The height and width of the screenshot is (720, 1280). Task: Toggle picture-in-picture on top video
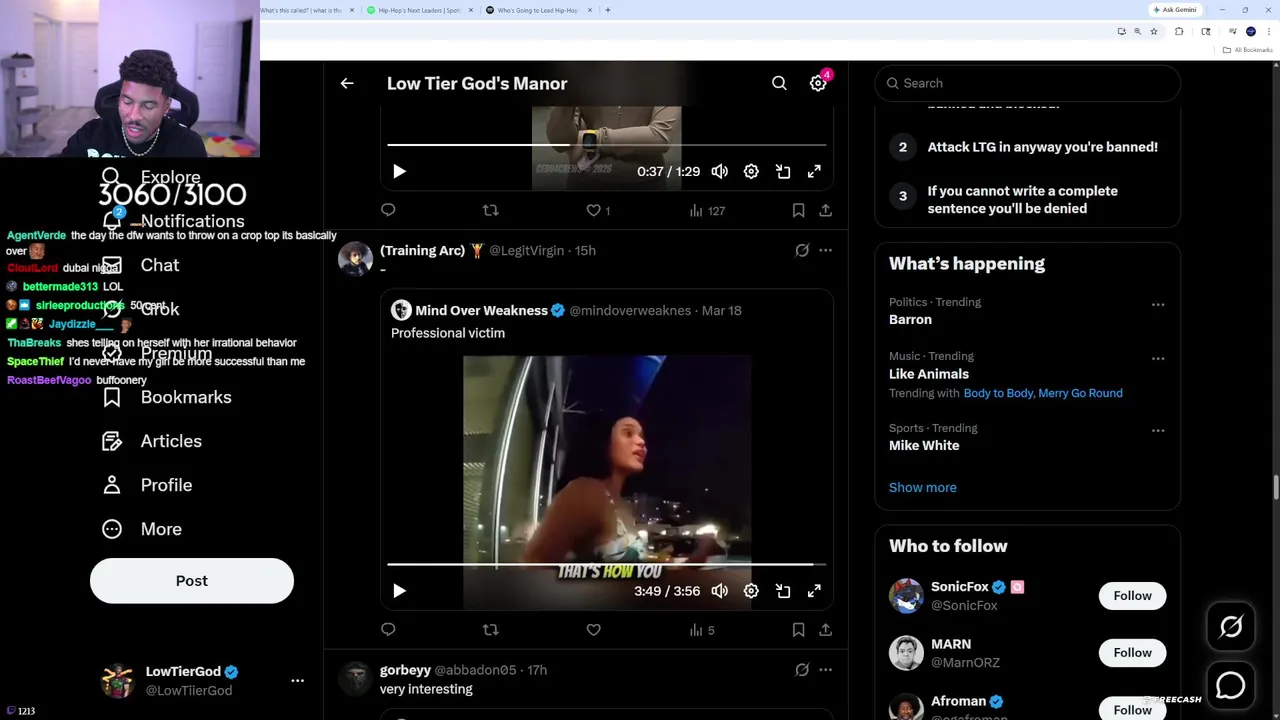point(783,171)
